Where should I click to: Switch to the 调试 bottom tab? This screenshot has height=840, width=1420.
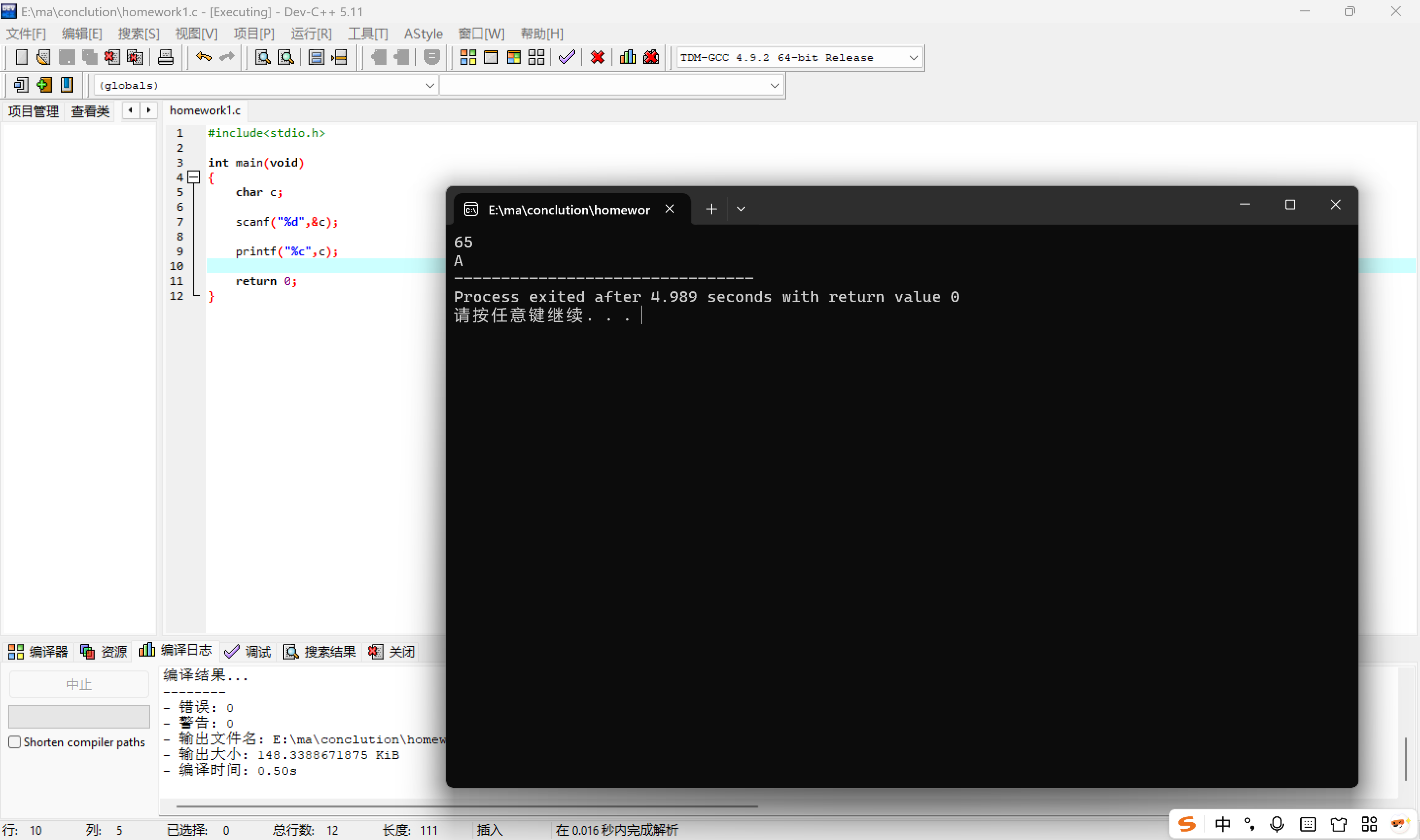[x=248, y=652]
